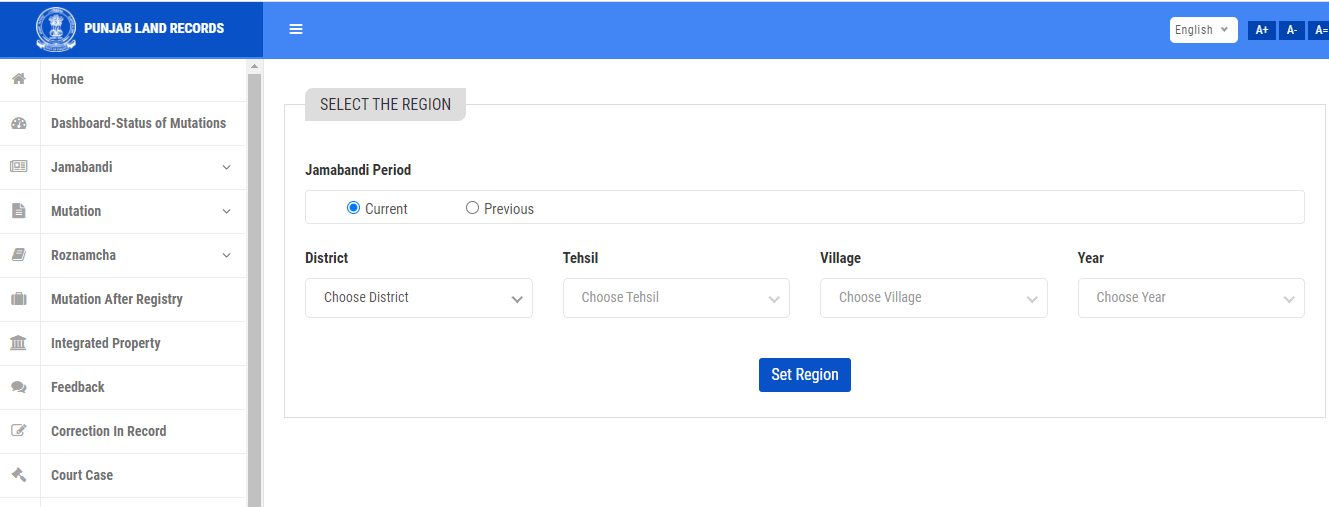The image size is (1329, 507).
Task: Click the Jamabandi menu label
Action: click(82, 167)
